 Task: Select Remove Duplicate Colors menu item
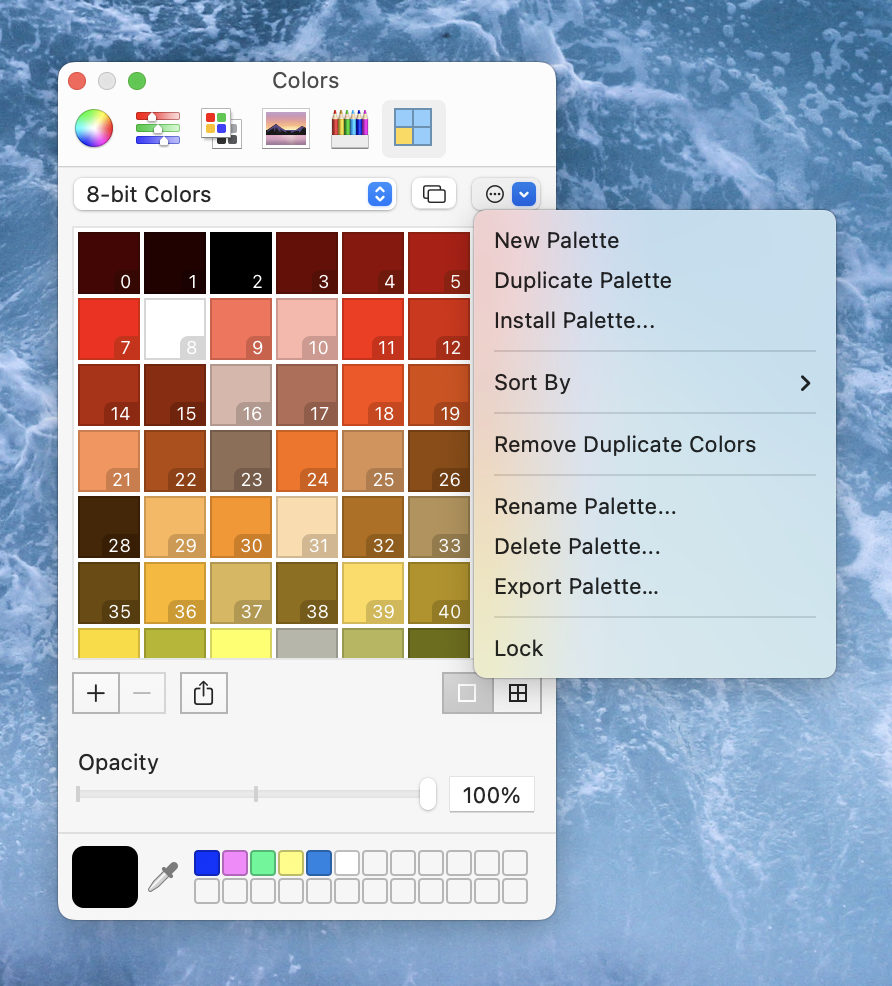pyautogui.click(x=625, y=444)
